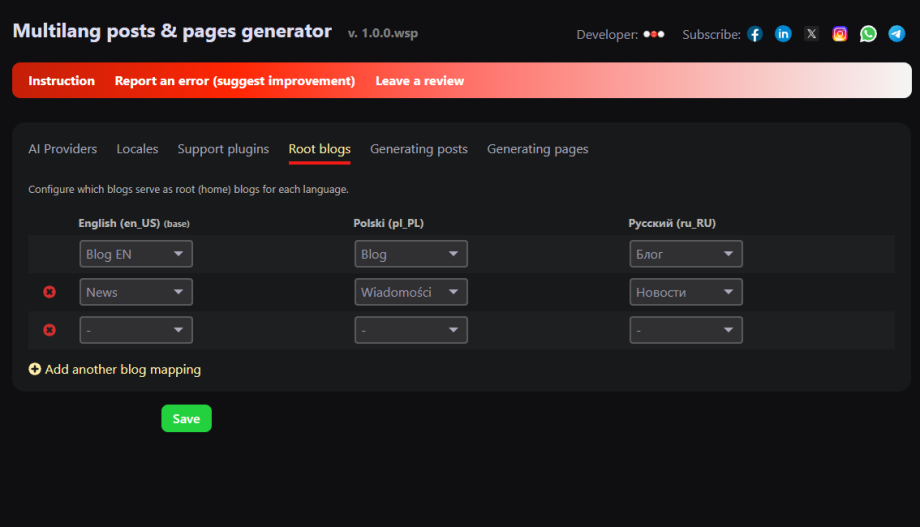Screen dimensions: 920x527
Task: Open the Leave a review link
Action: [420, 81]
